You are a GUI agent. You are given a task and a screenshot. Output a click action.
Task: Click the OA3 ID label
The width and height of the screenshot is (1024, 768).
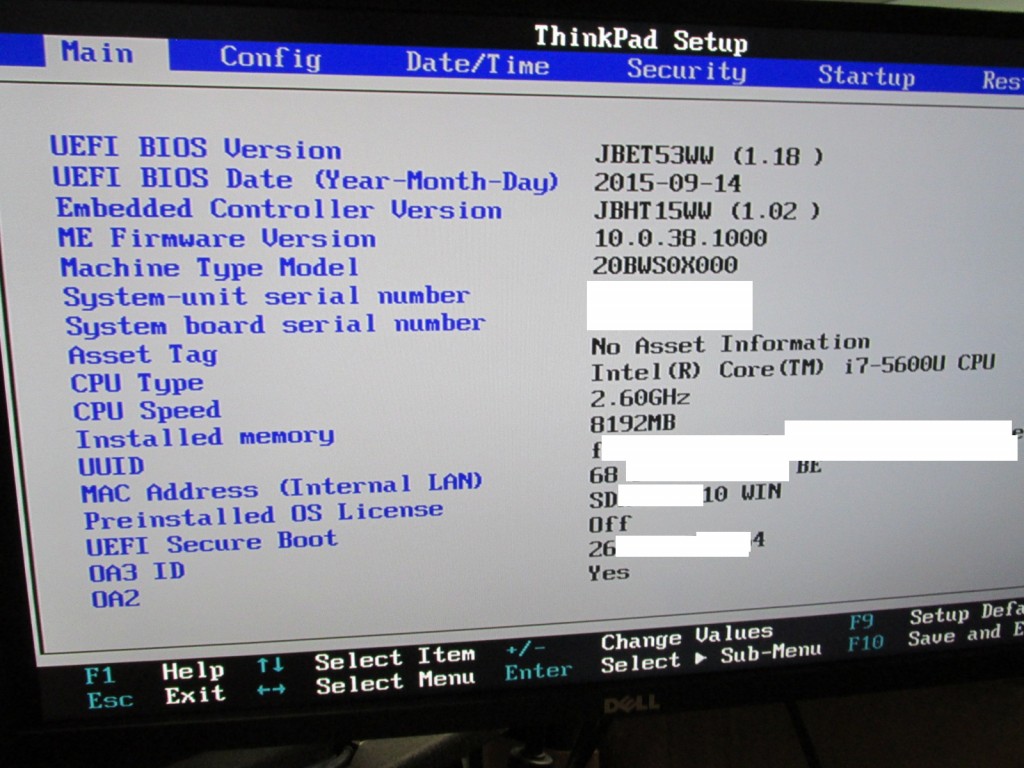pyautogui.click(x=137, y=572)
